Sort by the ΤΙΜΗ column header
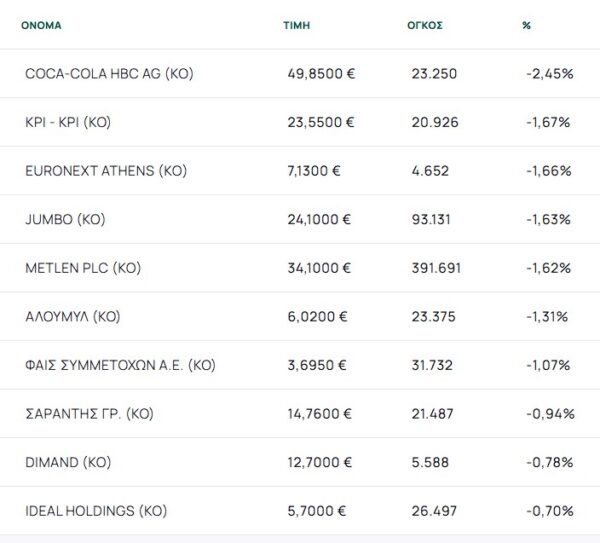Image resolution: width=600 pixels, height=543 pixels. (x=296, y=25)
